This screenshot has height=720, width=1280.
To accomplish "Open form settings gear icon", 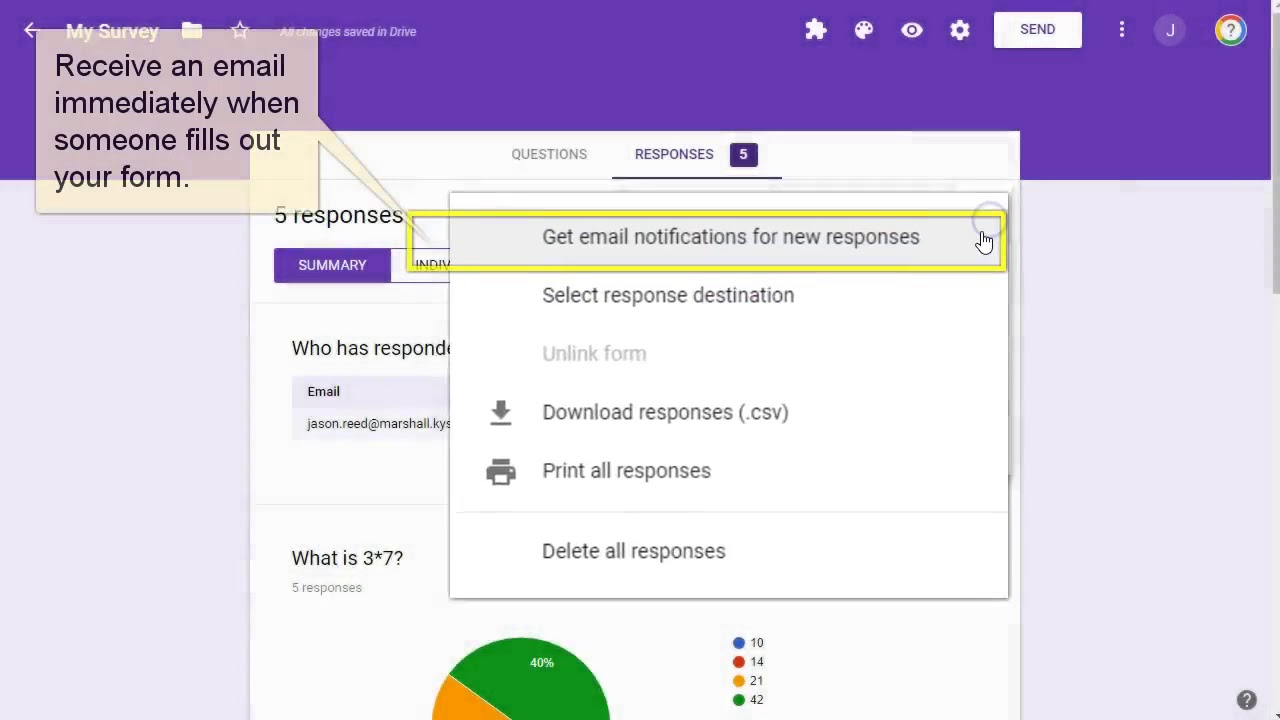I will 960,30.
